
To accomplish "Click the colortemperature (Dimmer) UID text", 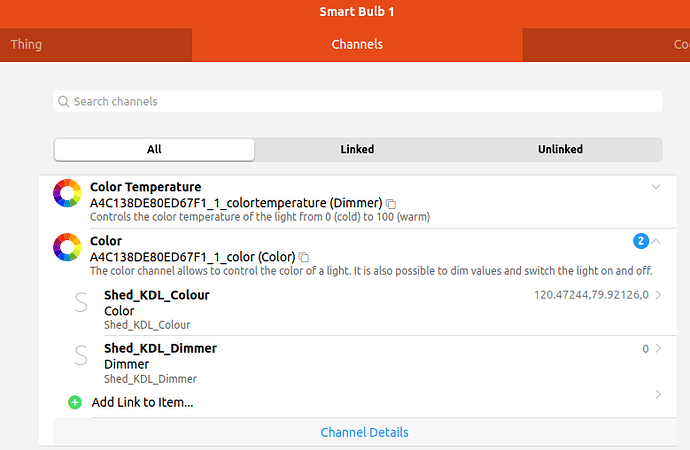I will tap(236, 203).
